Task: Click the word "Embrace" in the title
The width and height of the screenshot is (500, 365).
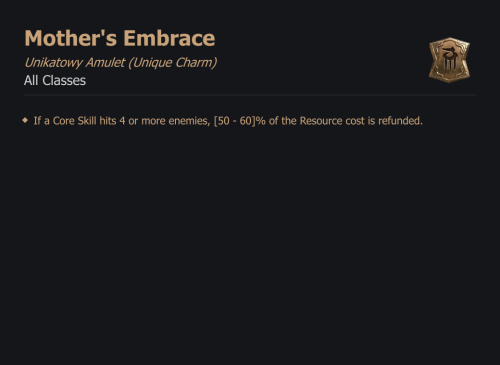Action: point(169,38)
